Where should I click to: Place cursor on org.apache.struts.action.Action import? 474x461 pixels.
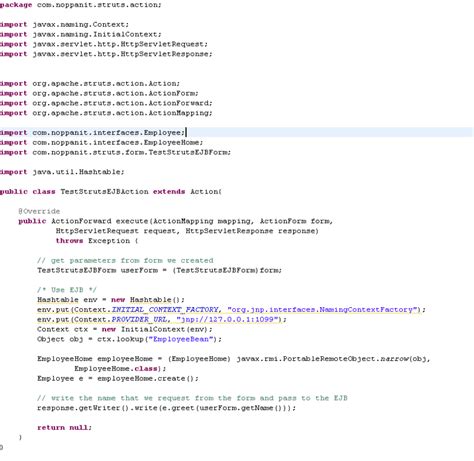90,83
